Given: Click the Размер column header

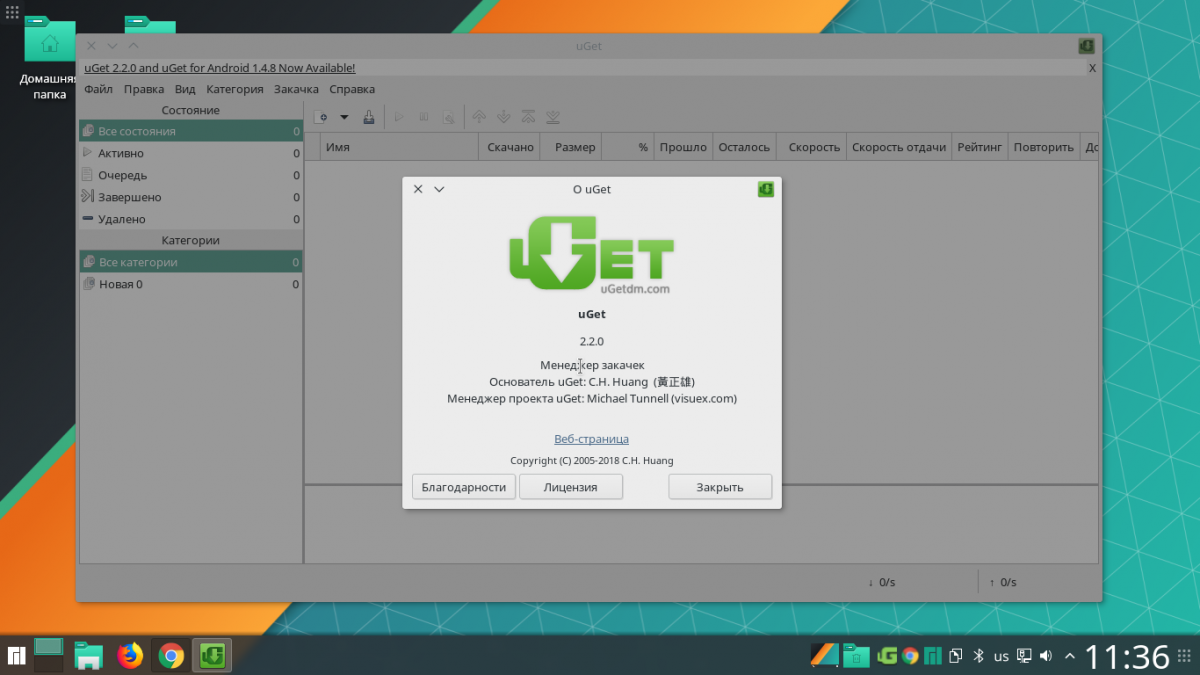Looking at the screenshot, I should (x=572, y=147).
